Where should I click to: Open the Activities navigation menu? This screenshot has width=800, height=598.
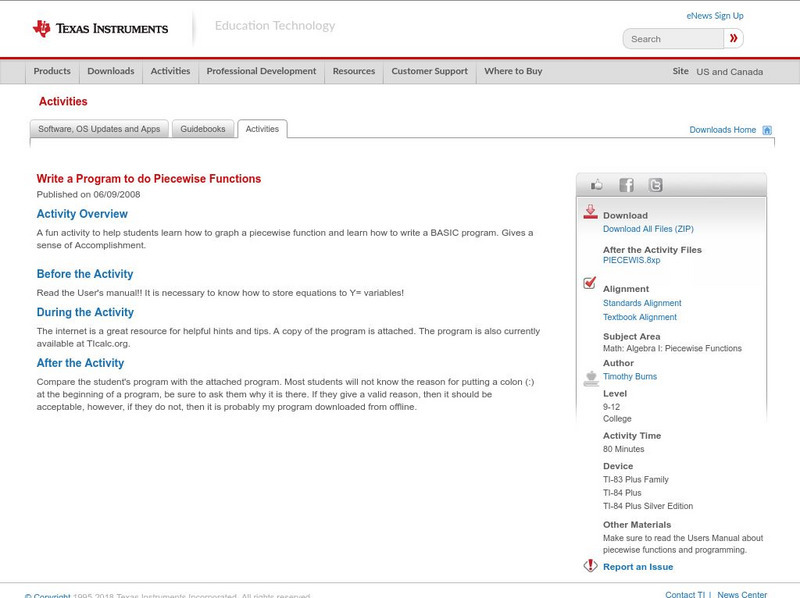coord(170,71)
